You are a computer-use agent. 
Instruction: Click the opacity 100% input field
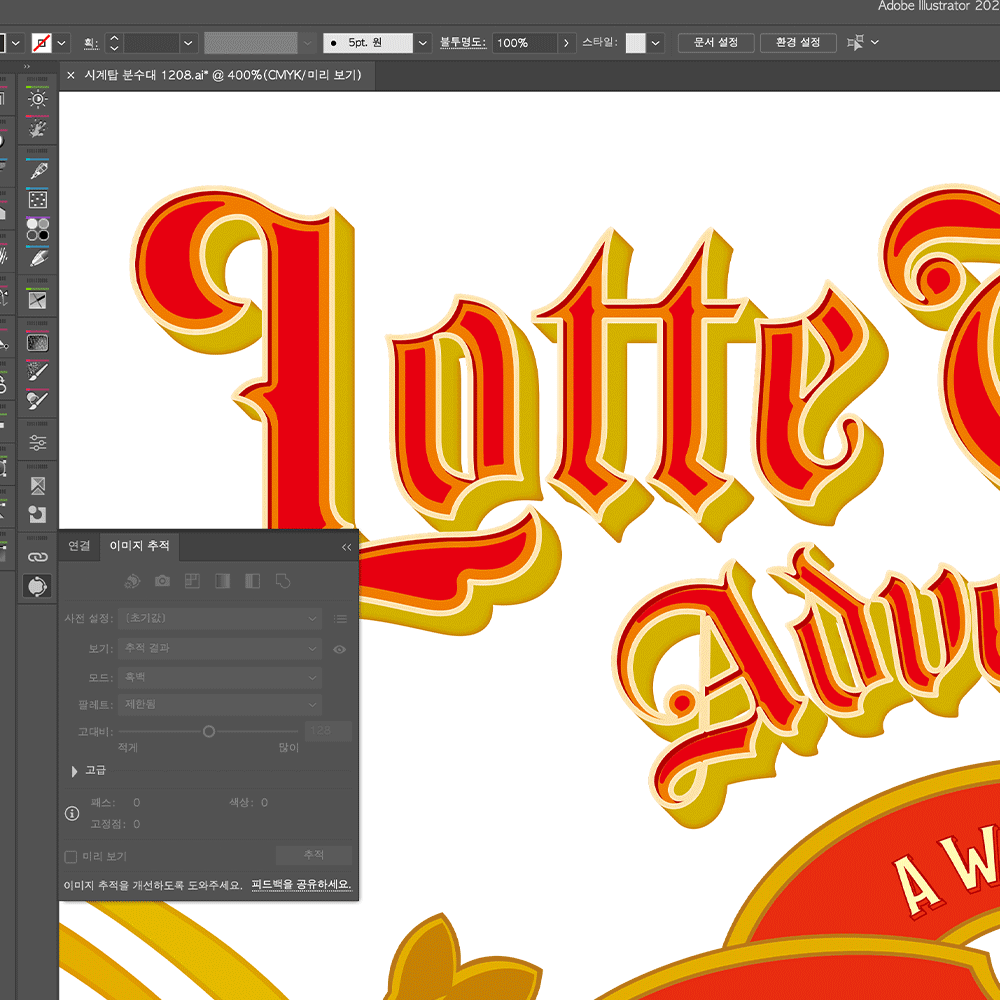524,43
